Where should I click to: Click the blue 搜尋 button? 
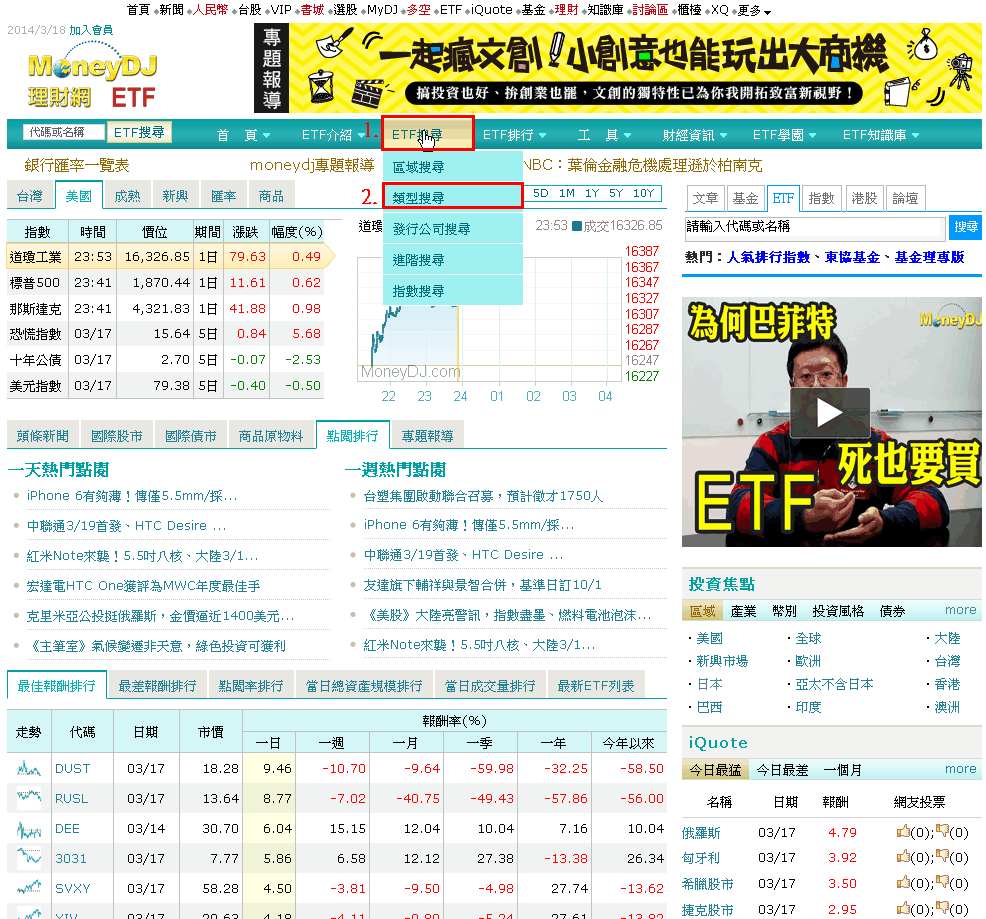coord(965,227)
